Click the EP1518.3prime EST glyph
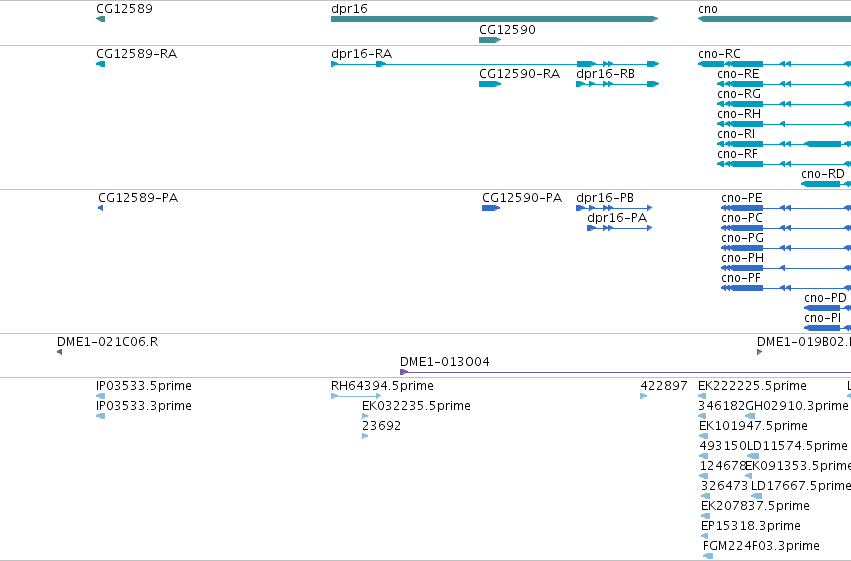 704,536
